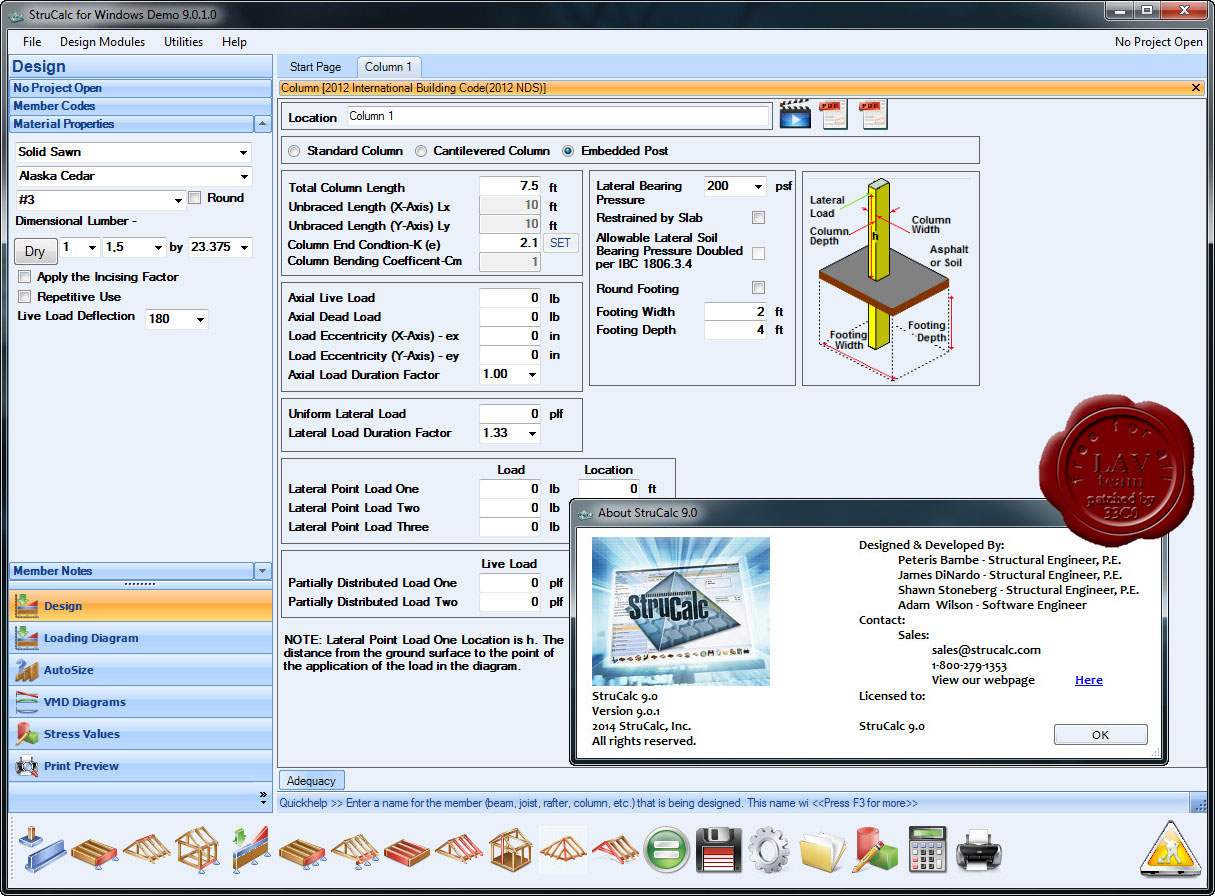Choose the red roof rafter icon
The image size is (1215, 896).
458,850
